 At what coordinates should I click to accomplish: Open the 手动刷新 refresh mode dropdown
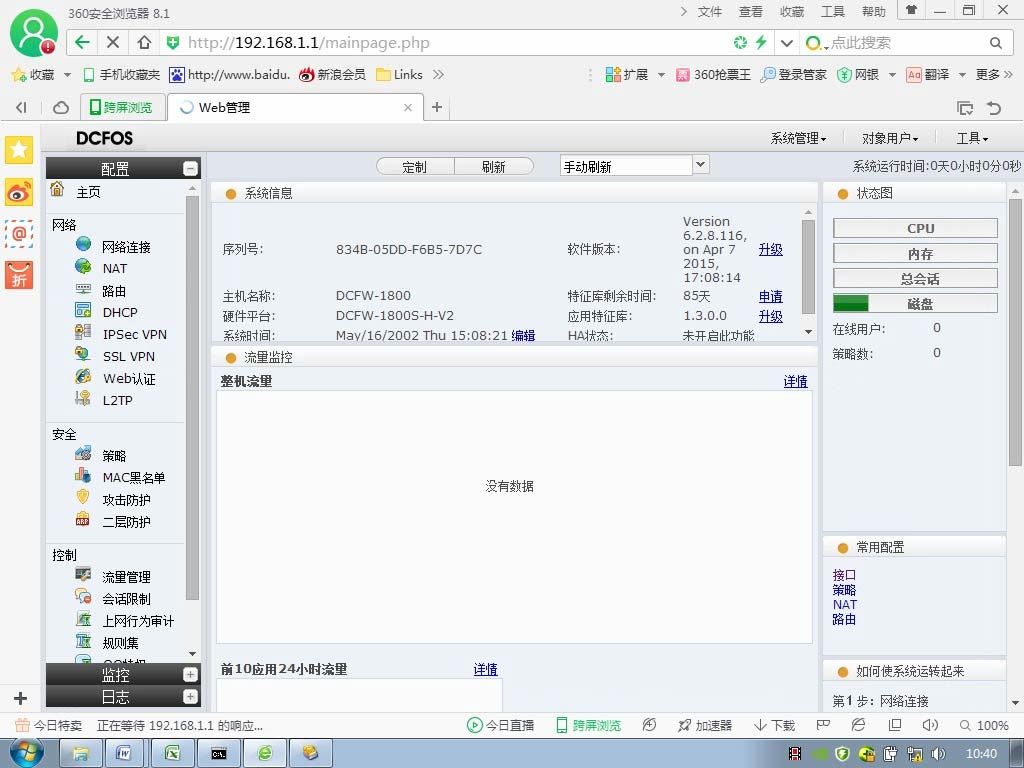click(701, 165)
